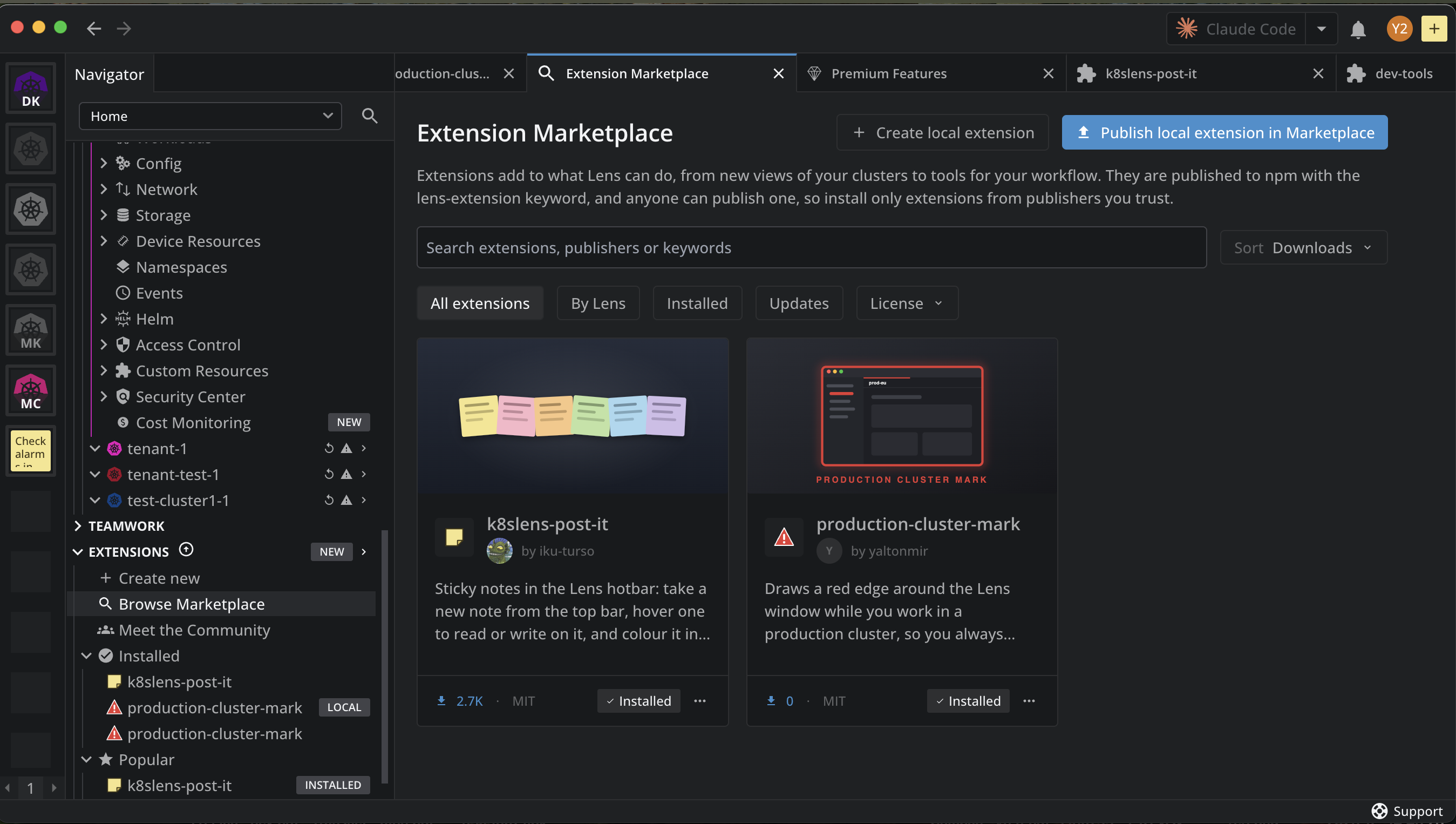This screenshot has width=1456, height=824.
Task: Go to next hotbar page arrow
Action: pos(55,788)
